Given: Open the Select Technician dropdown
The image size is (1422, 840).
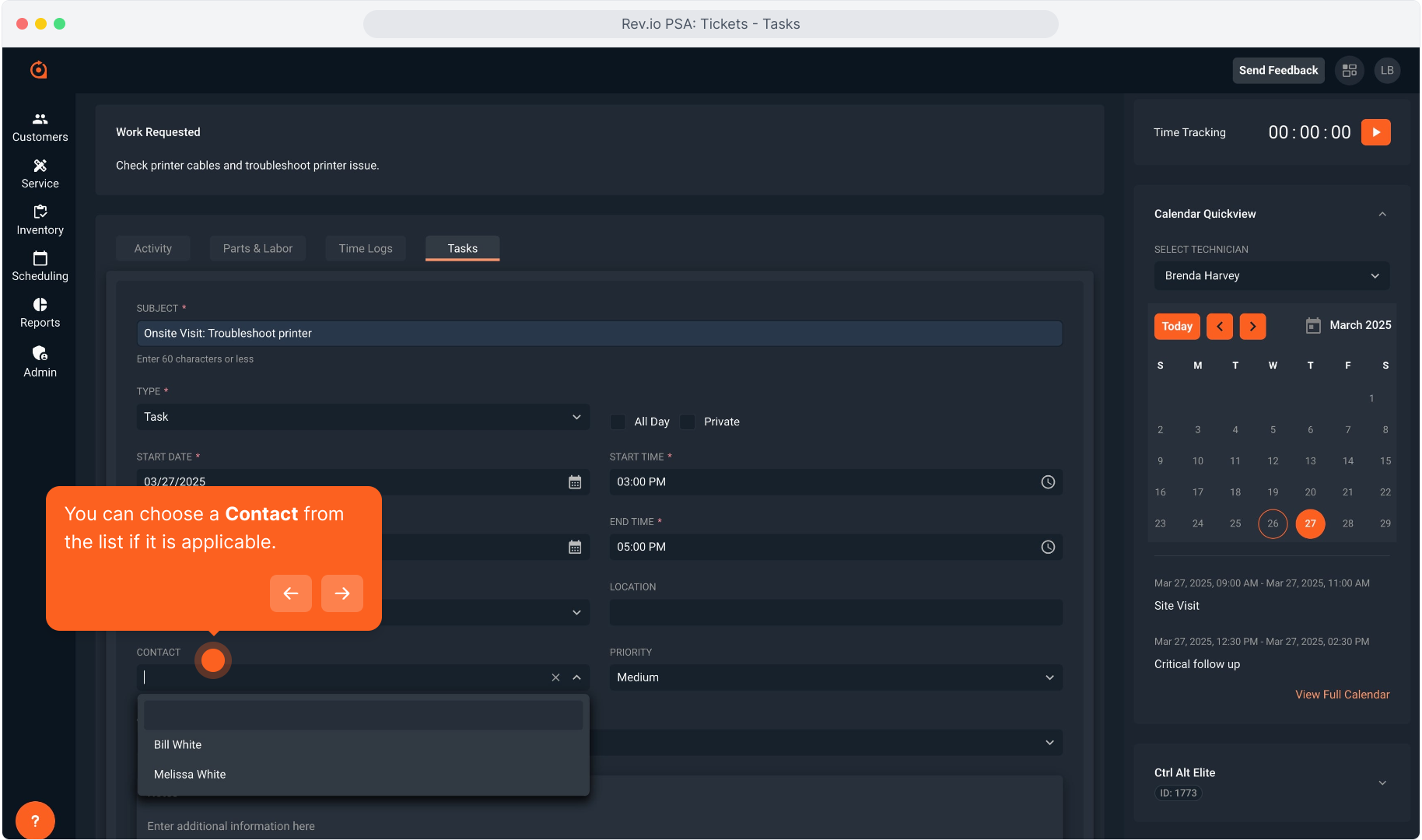Looking at the screenshot, I should (1271, 276).
